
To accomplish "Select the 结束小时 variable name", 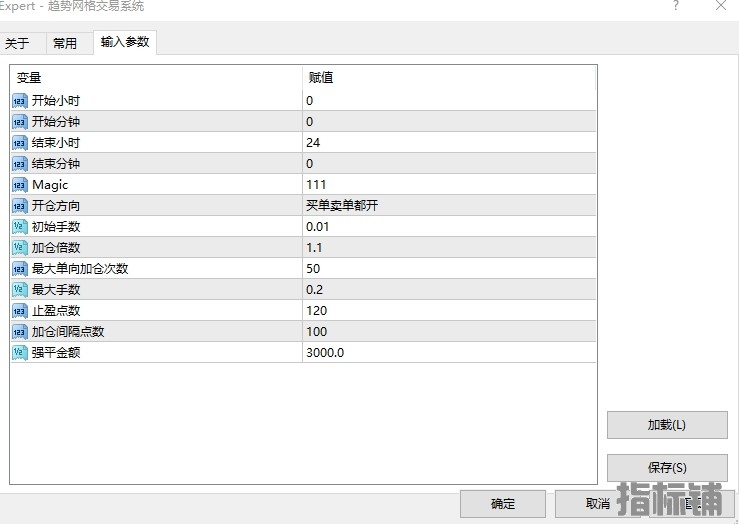I will point(56,143).
